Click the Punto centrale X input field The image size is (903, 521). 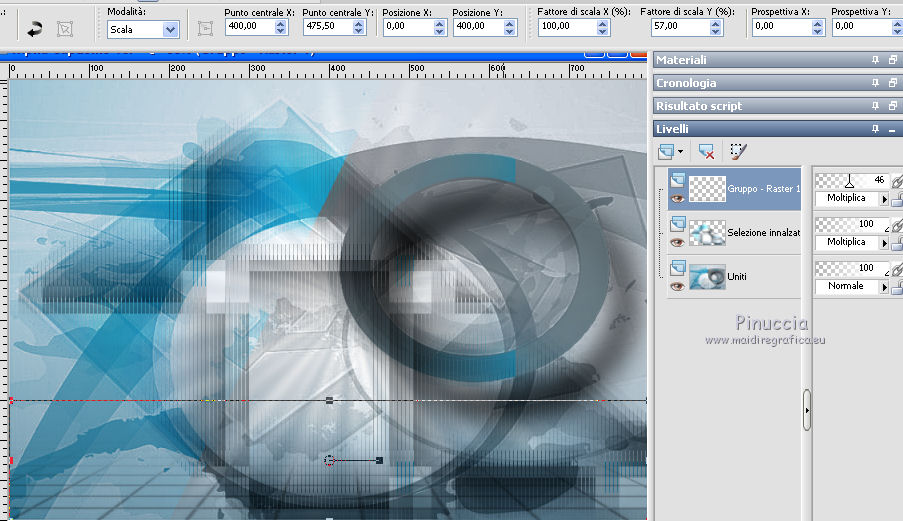coord(250,26)
